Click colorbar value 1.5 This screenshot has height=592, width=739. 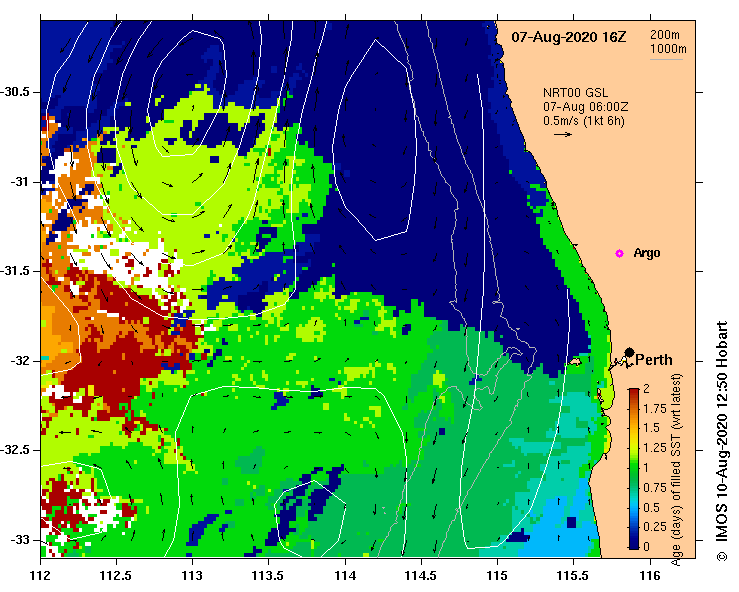651,428
